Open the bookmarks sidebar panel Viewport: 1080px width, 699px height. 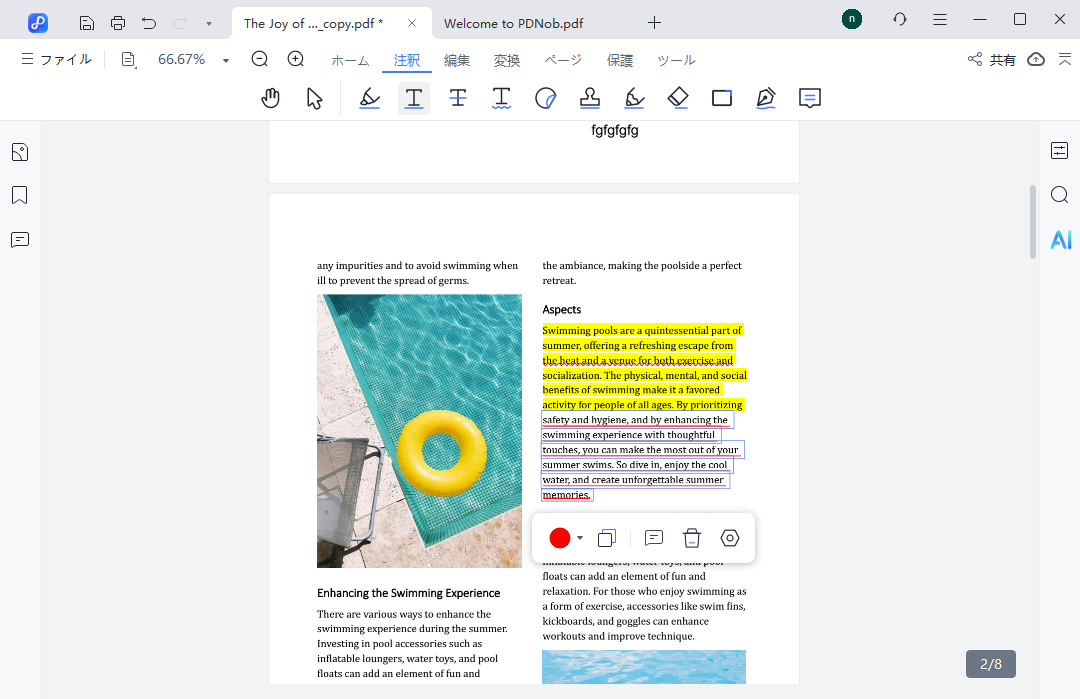click(x=20, y=195)
